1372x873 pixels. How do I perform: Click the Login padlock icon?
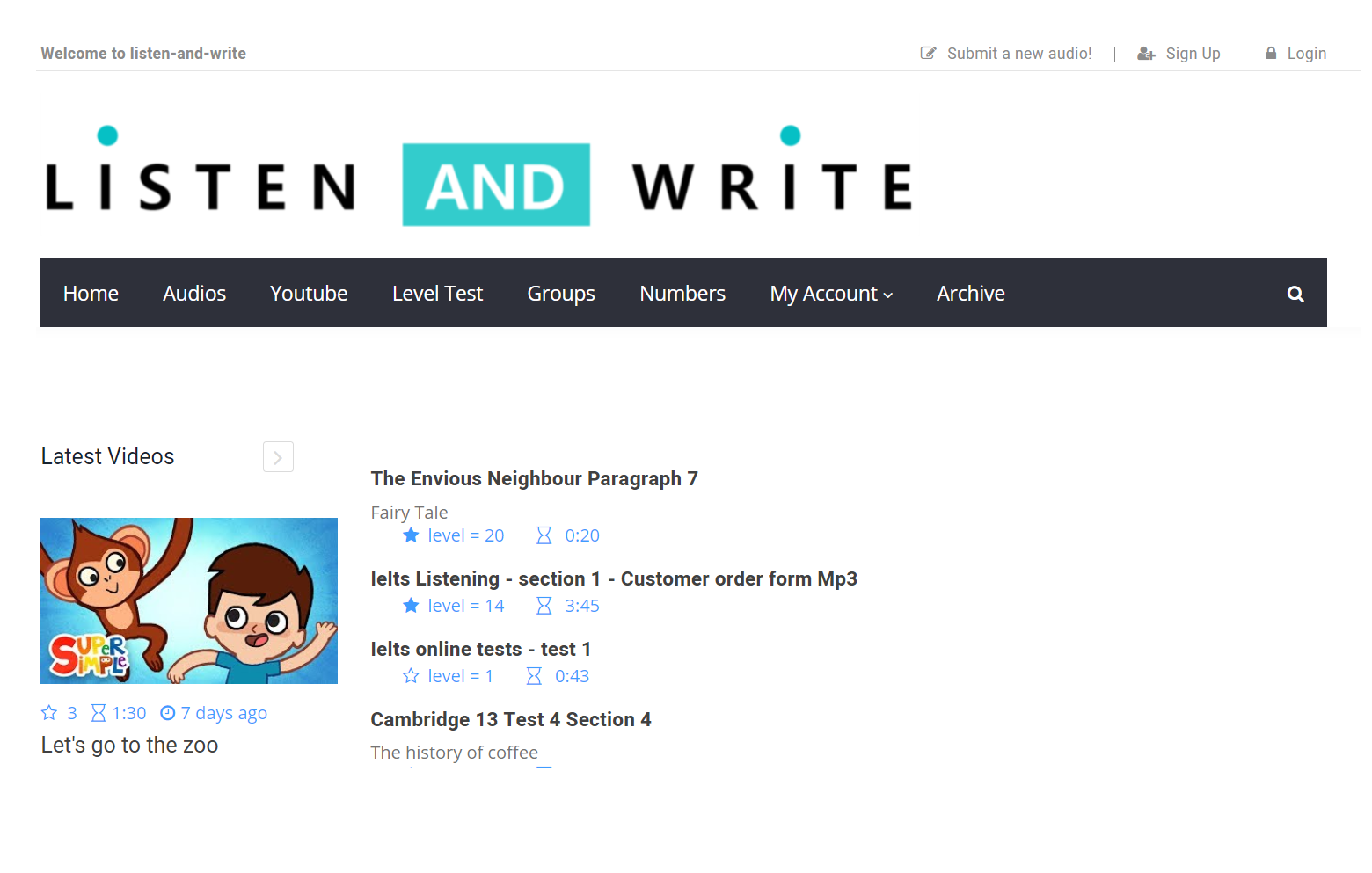(x=1271, y=54)
